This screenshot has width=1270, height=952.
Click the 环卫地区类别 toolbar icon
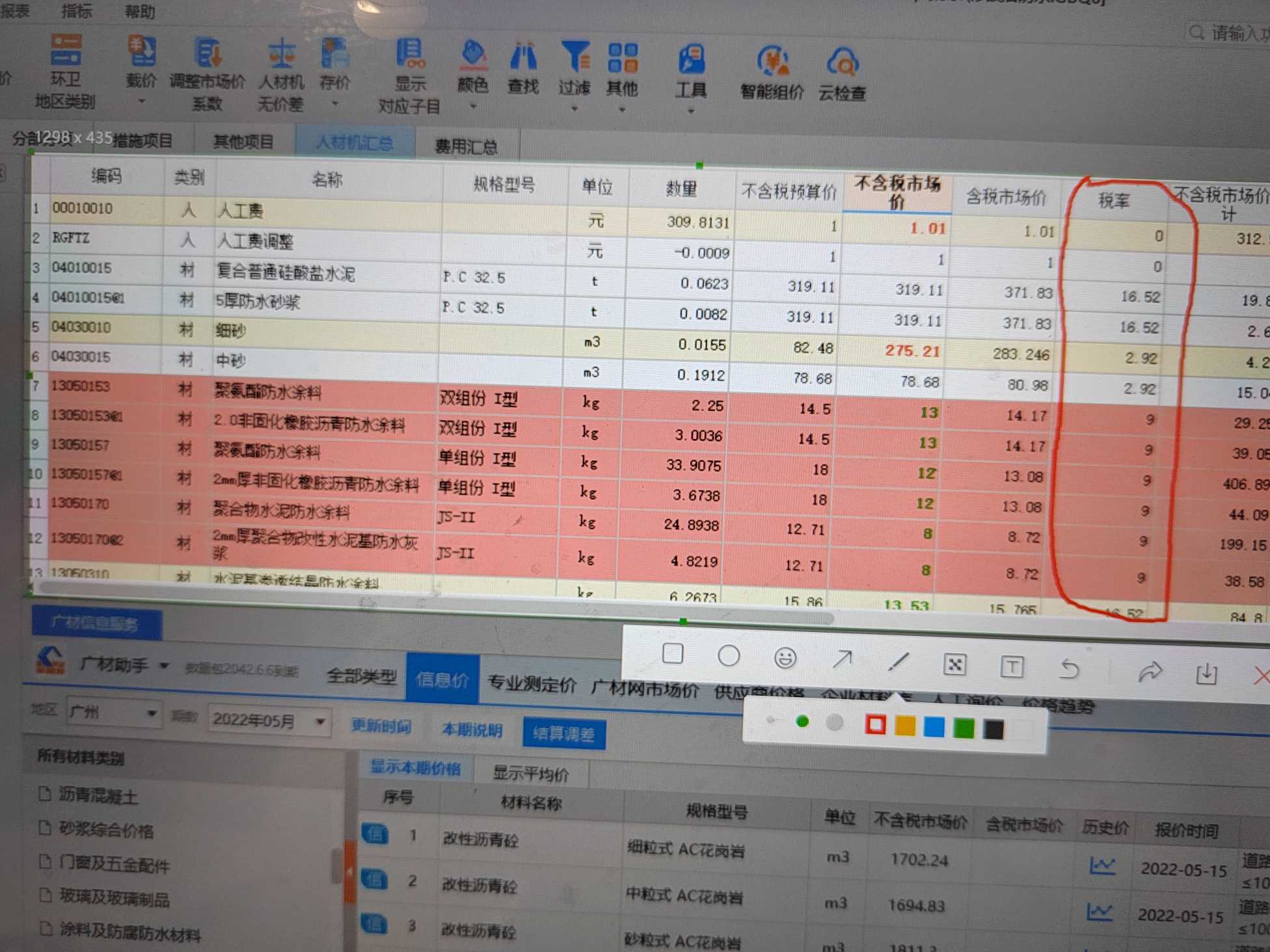click(66, 51)
